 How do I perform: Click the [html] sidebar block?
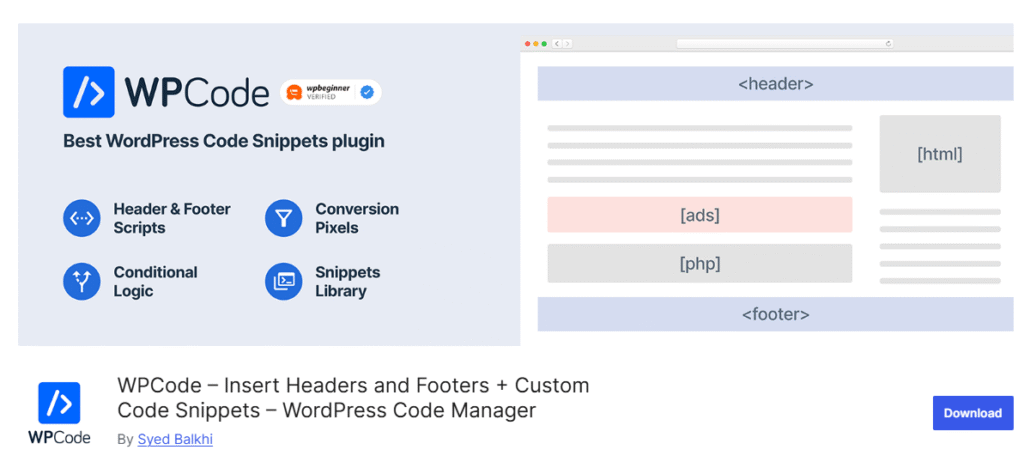tap(940, 154)
